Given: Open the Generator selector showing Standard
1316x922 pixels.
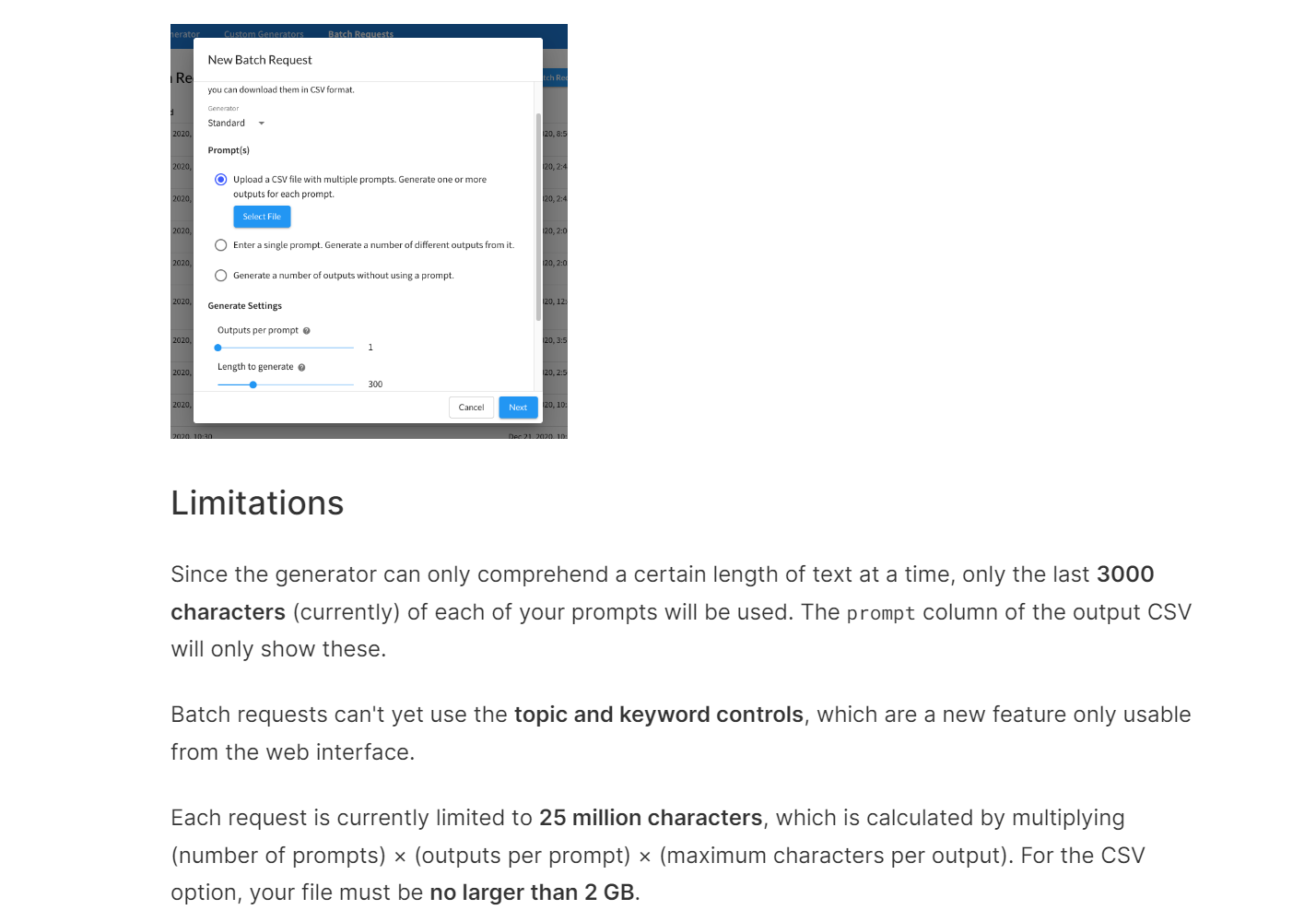Looking at the screenshot, I should [x=228, y=123].
